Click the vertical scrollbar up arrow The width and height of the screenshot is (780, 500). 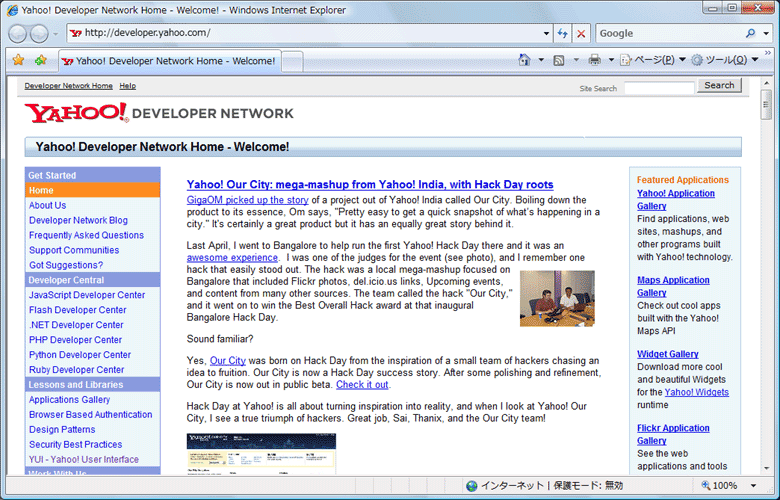pos(767,84)
